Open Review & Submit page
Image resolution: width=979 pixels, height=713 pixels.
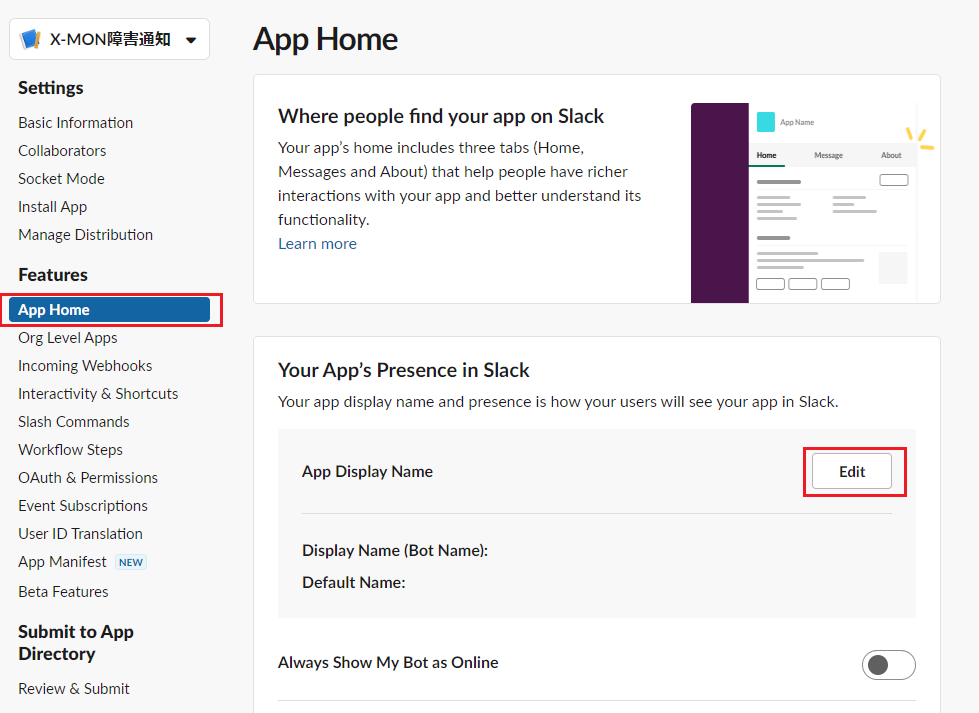click(x=74, y=689)
